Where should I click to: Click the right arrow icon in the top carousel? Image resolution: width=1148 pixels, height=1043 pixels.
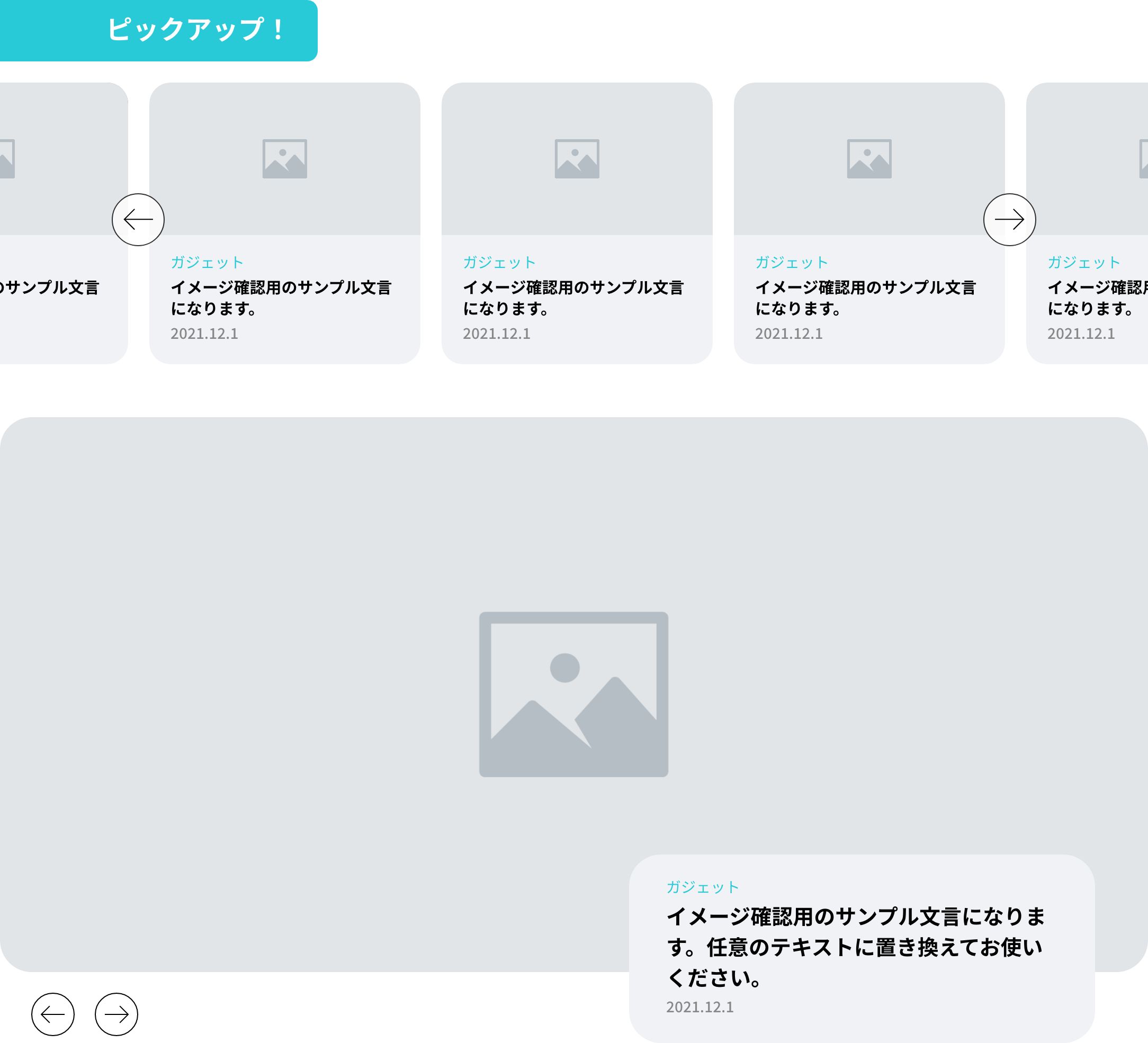click(1009, 219)
